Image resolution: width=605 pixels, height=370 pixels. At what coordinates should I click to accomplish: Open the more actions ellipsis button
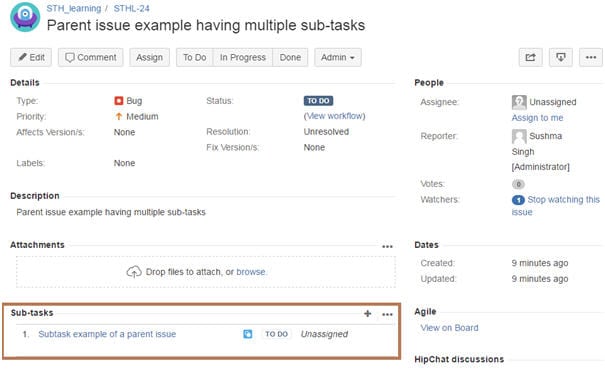pyautogui.click(x=591, y=57)
